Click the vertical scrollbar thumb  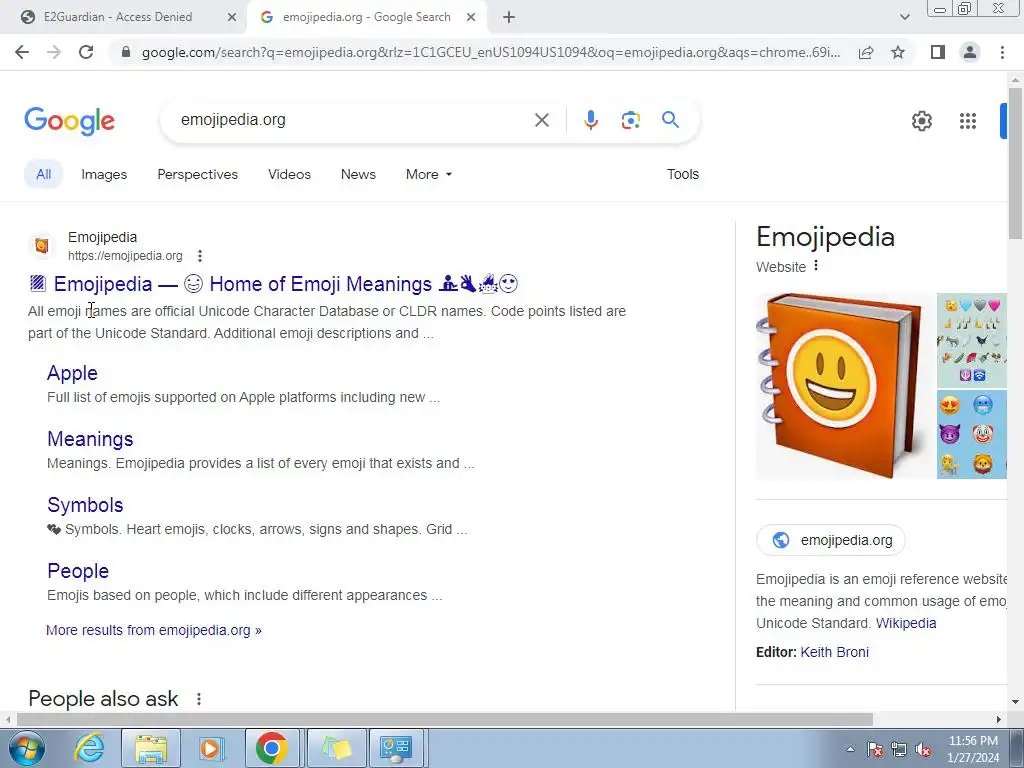coord(1015,163)
